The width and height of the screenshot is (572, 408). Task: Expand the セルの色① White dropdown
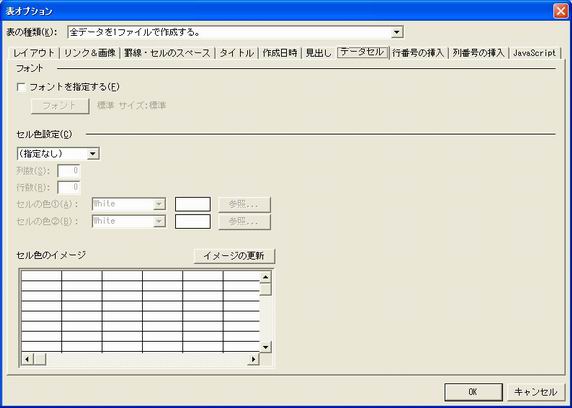159,204
